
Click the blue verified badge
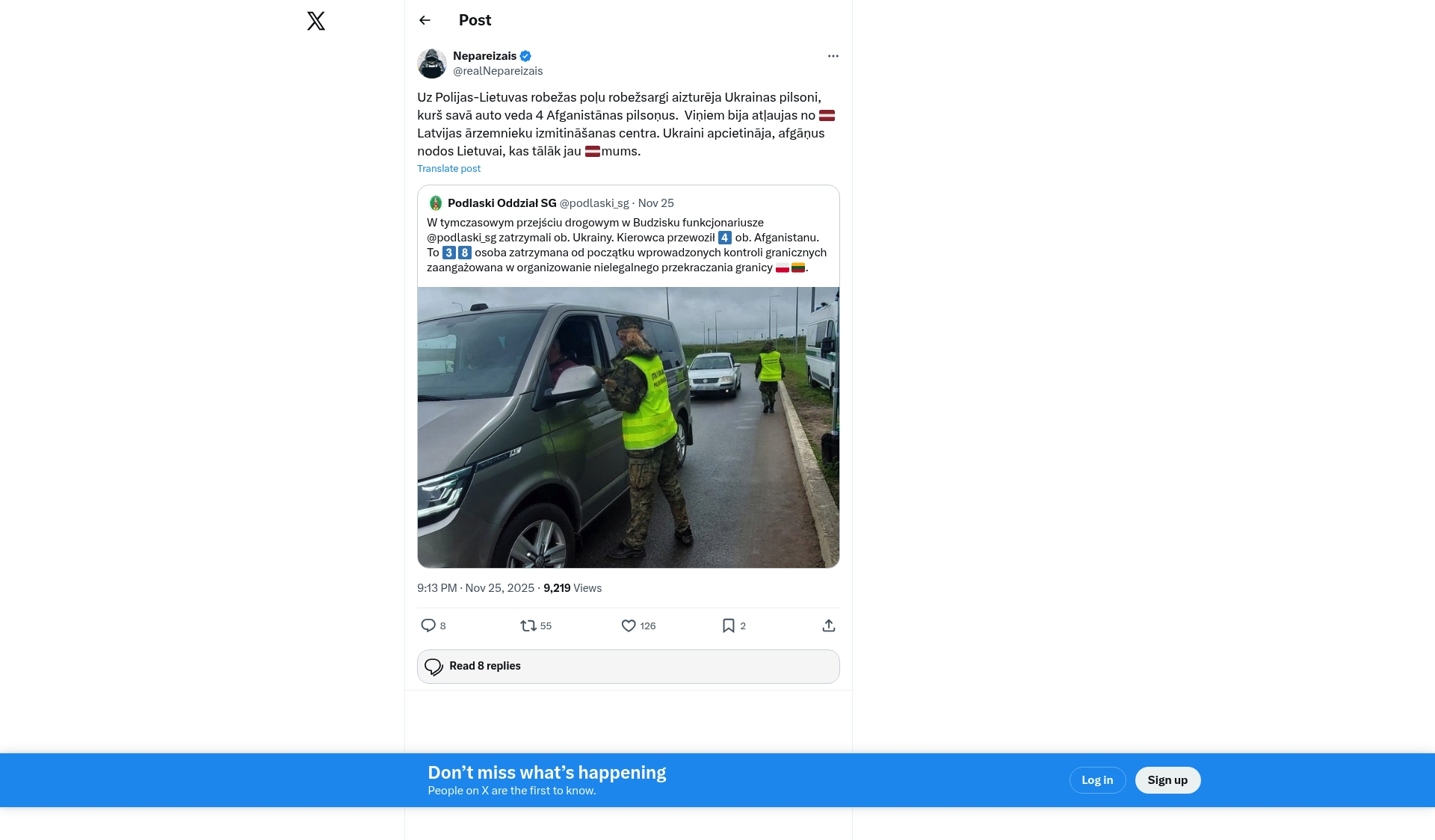tap(525, 56)
